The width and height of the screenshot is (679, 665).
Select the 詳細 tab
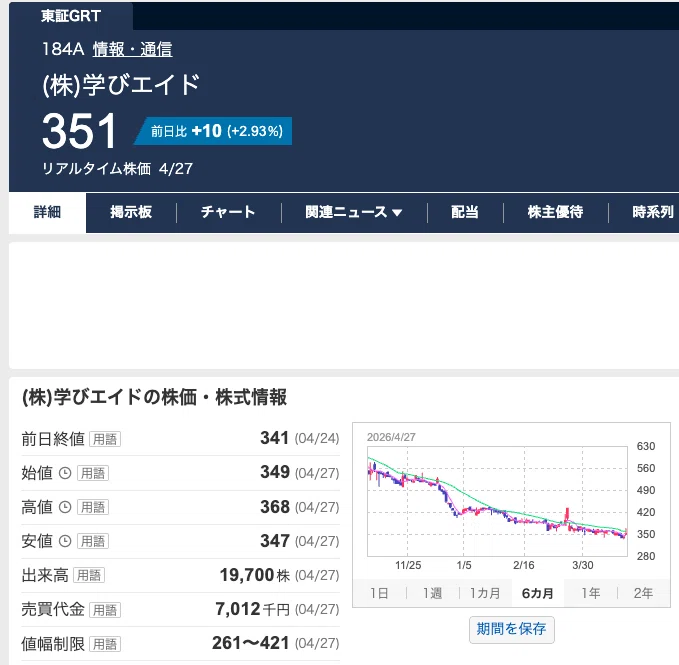point(48,213)
